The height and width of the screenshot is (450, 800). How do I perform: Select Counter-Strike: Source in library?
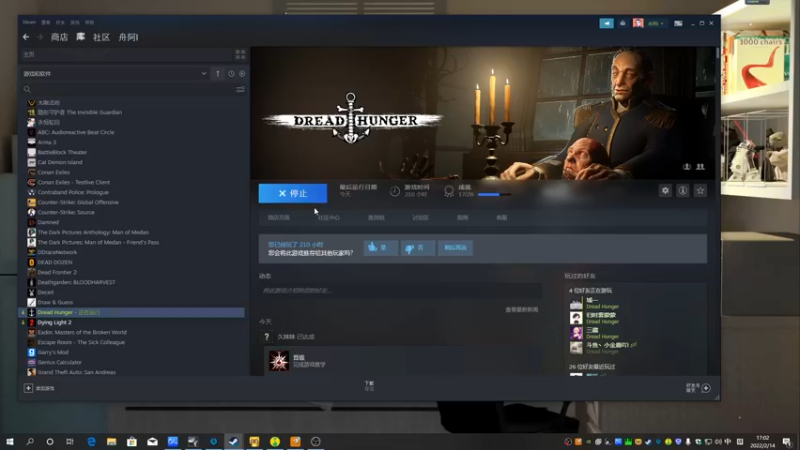tap(66, 212)
